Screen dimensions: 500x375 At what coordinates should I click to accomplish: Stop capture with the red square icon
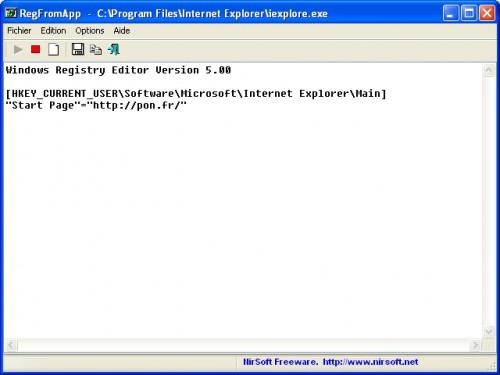point(35,49)
